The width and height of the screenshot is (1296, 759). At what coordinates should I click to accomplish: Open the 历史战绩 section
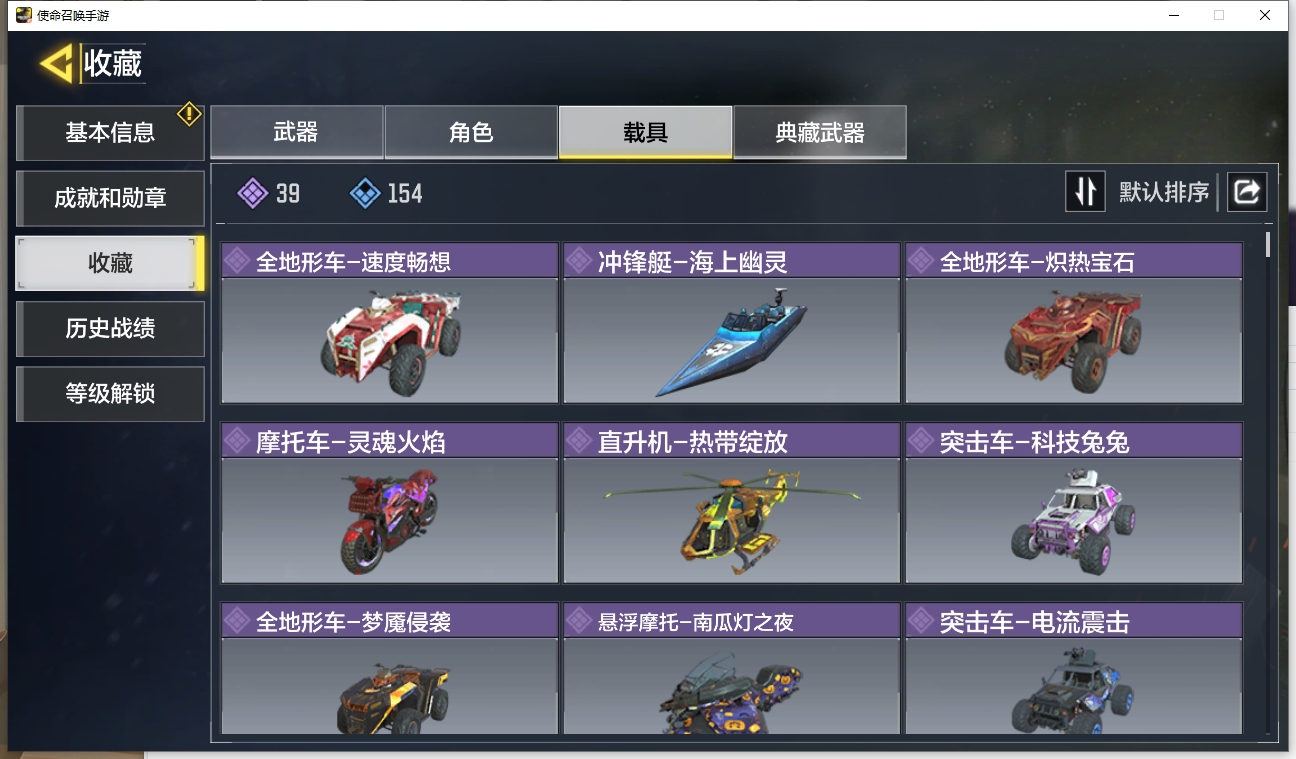(110, 329)
